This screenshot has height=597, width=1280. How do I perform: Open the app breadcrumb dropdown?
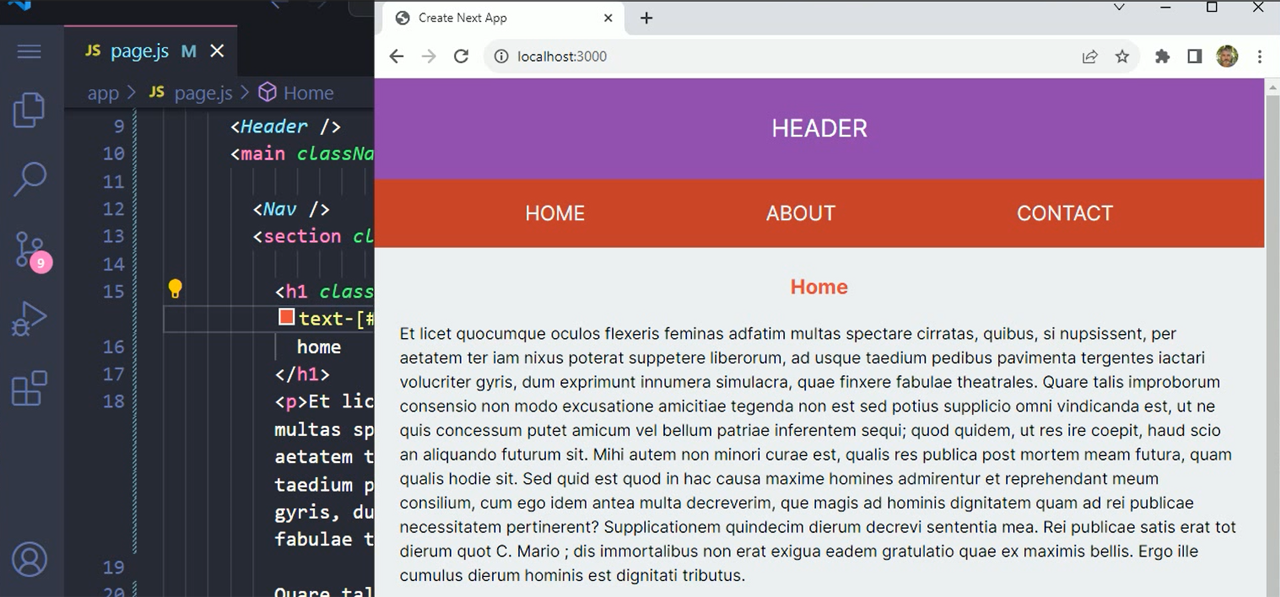(x=103, y=92)
